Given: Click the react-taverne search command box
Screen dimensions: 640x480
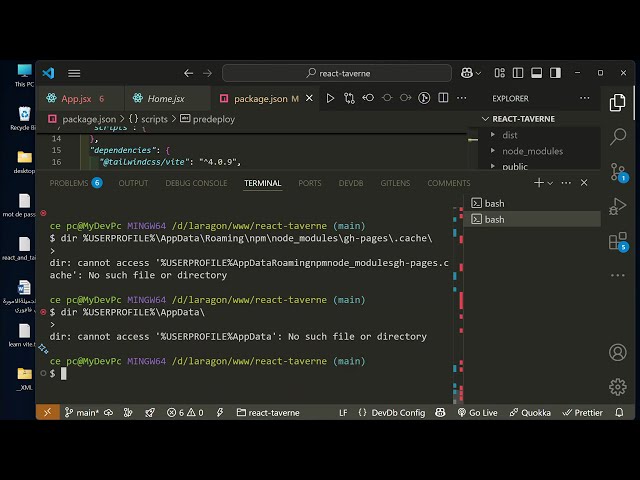Looking at the screenshot, I should pos(337,73).
